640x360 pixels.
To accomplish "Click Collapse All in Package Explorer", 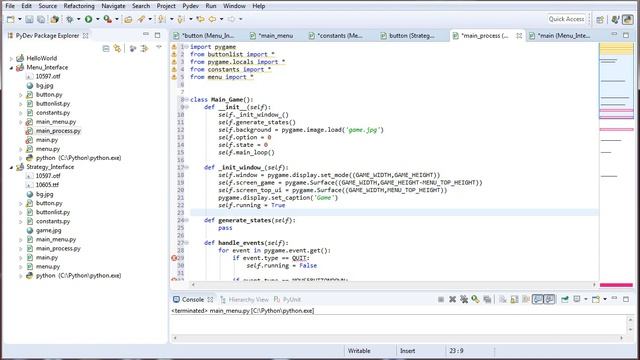I will click(x=106, y=49).
